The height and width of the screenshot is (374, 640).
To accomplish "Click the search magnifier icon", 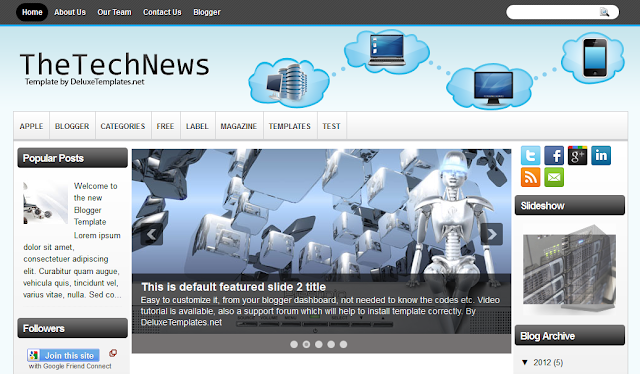I will 604,12.
